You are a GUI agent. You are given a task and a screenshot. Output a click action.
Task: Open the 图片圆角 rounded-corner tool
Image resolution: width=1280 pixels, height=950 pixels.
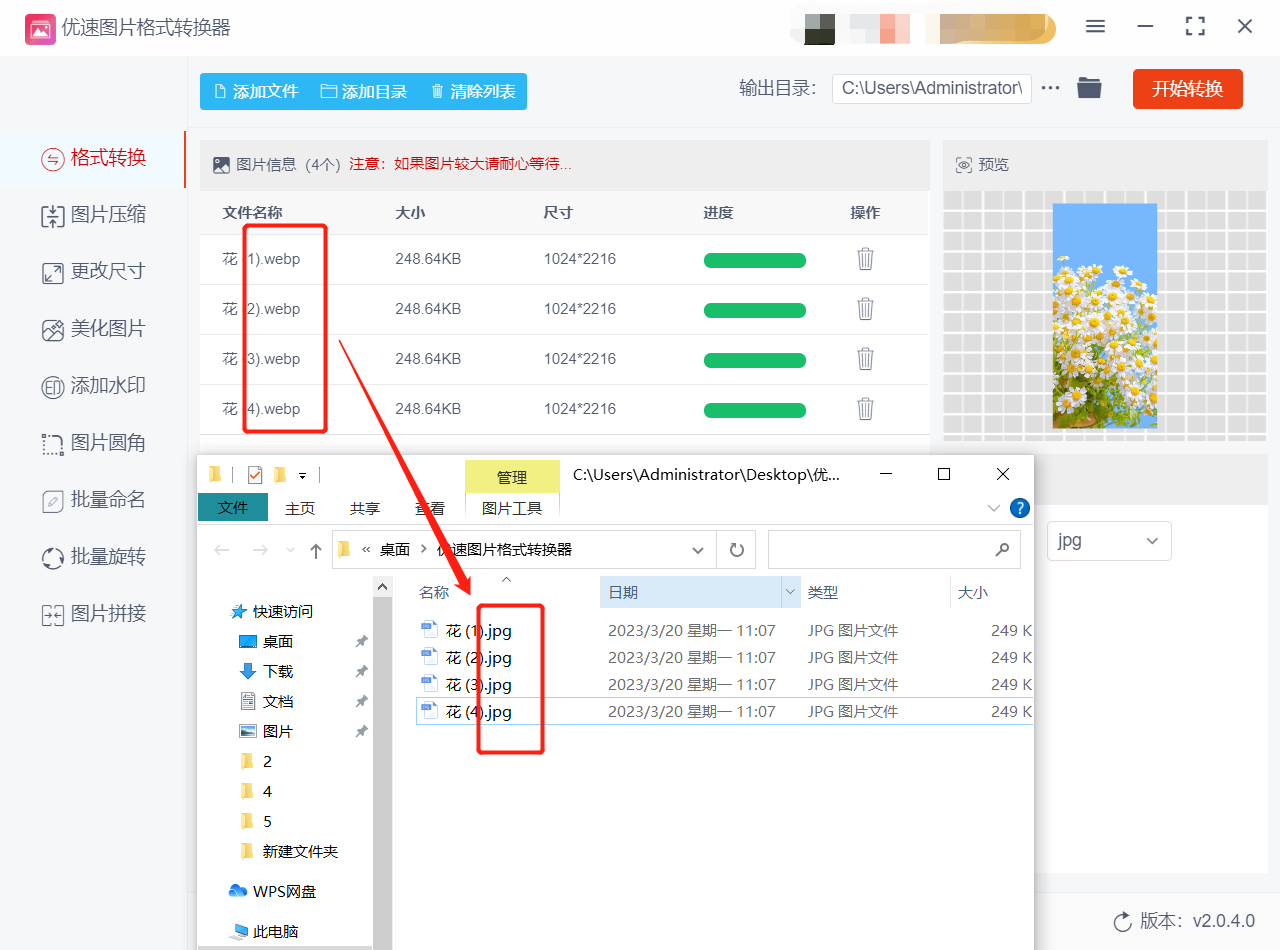pyautogui.click(x=92, y=443)
